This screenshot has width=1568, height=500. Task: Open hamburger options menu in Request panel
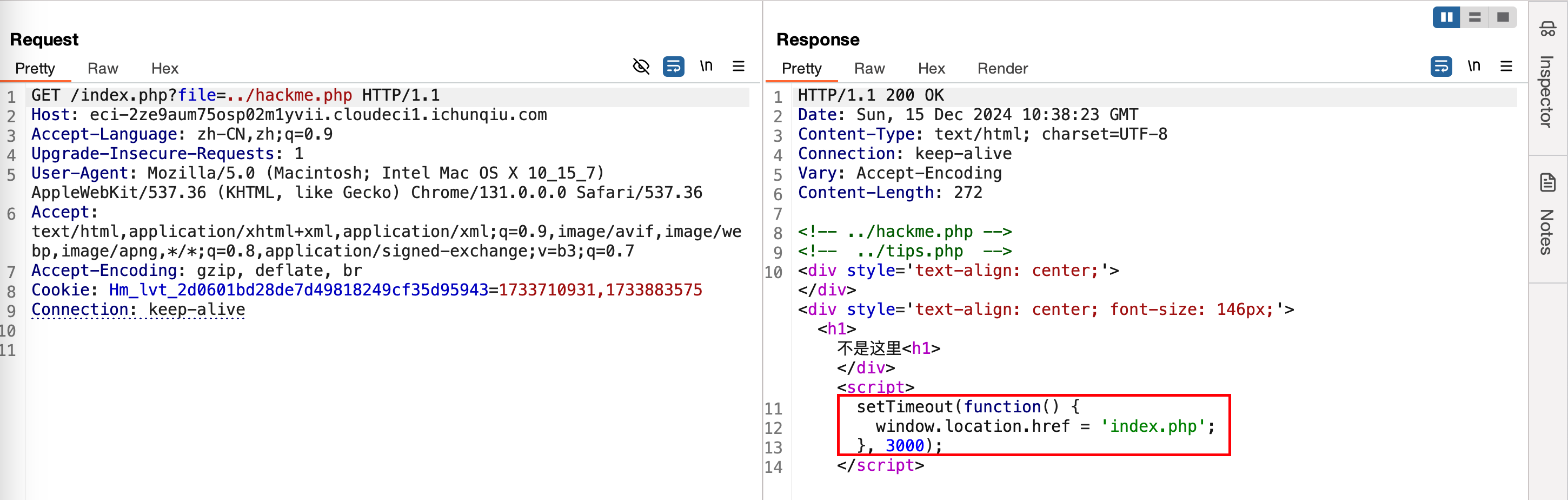pos(739,67)
